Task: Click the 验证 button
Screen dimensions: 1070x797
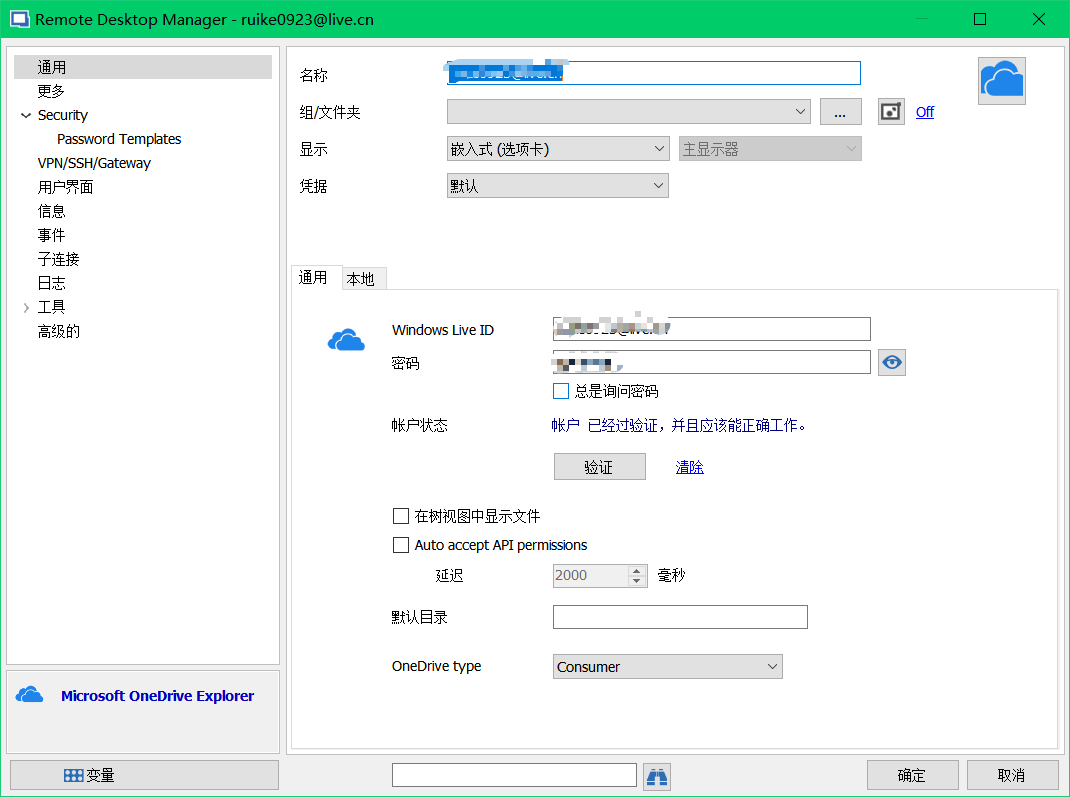Action: click(x=599, y=466)
